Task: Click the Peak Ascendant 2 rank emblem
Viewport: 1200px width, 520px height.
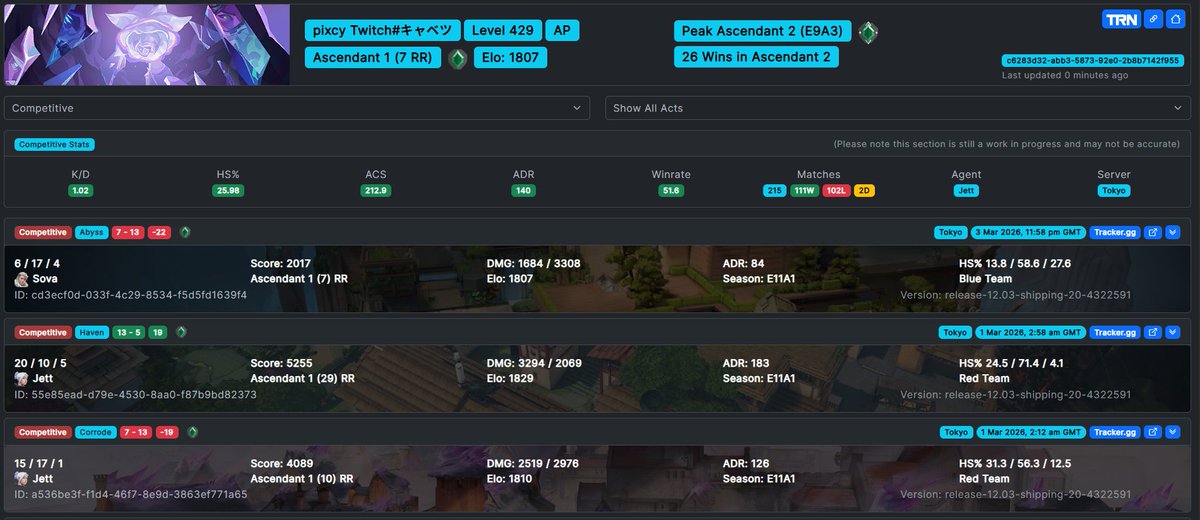Action: click(x=868, y=32)
